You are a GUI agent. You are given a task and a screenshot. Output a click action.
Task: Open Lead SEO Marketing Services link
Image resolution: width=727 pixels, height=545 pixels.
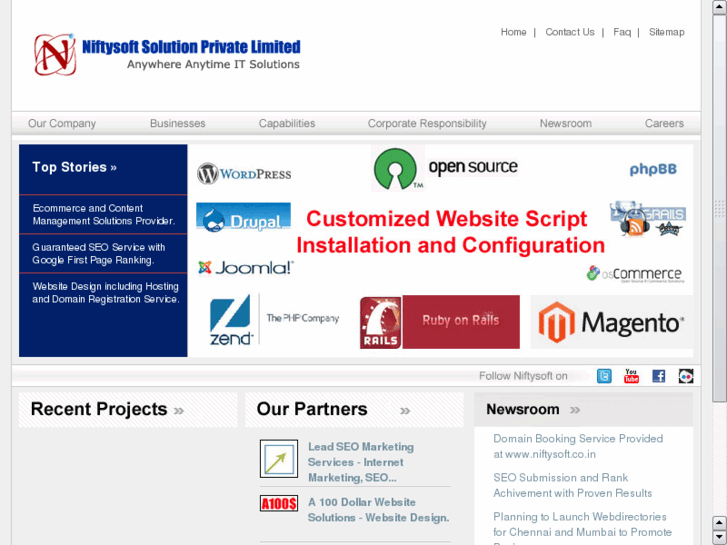click(361, 462)
